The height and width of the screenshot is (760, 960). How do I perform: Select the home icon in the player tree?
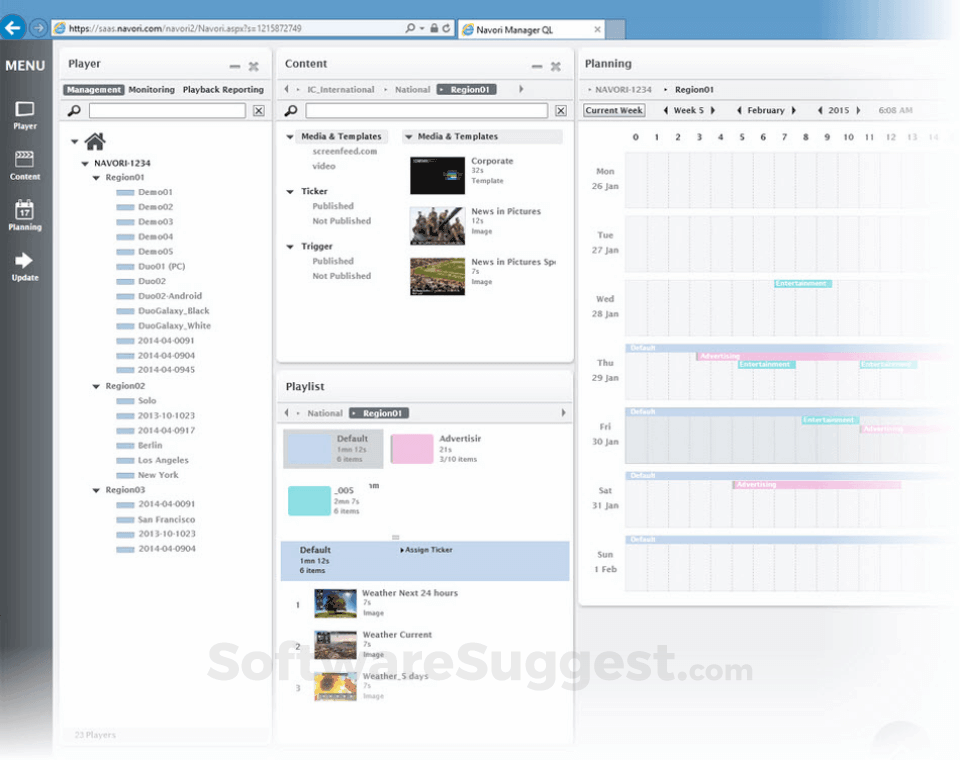coord(94,140)
